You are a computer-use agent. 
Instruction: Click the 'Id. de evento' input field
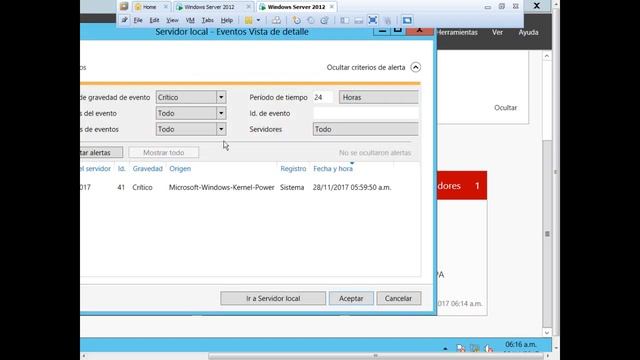click(366, 113)
